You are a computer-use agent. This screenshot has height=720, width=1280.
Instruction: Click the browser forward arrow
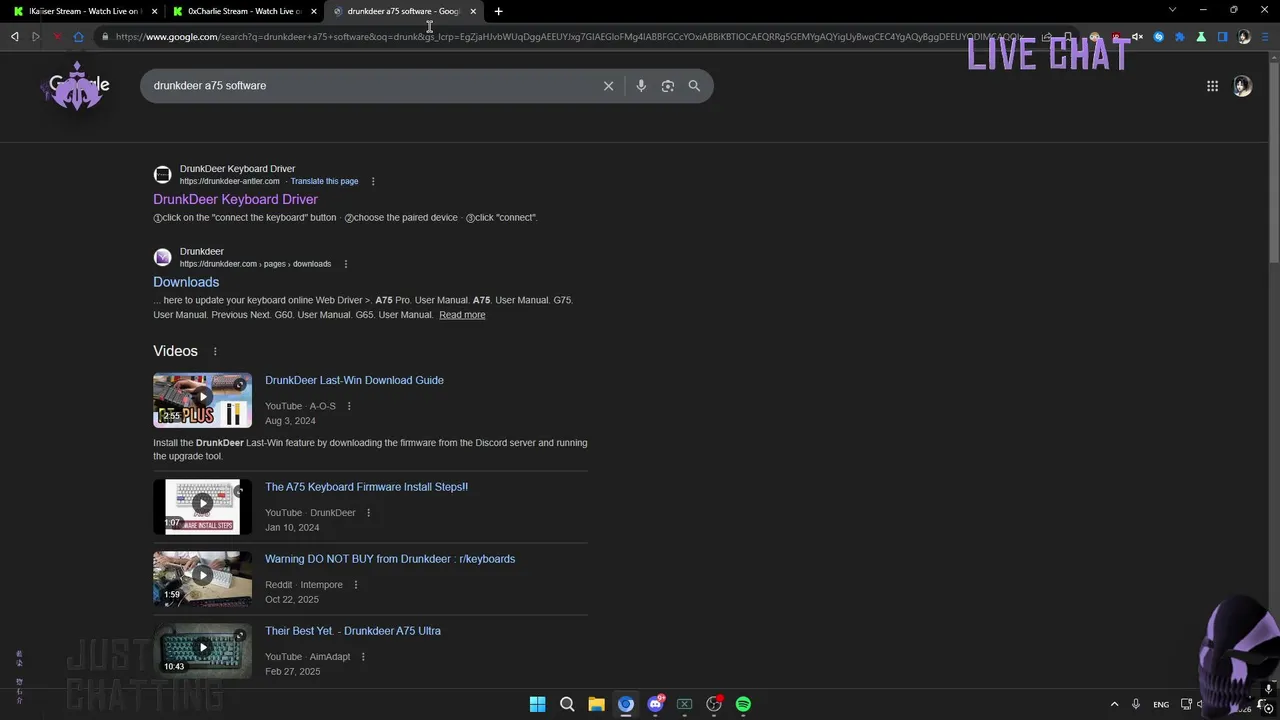click(x=36, y=37)
